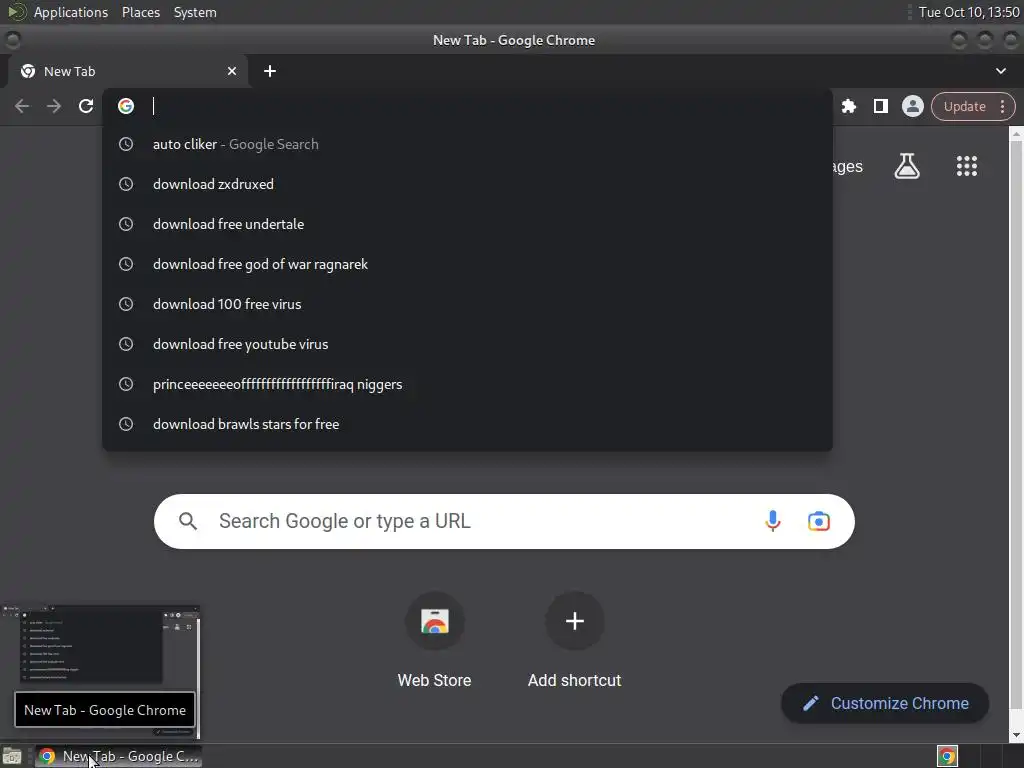Select suggestion download free undertale
Image resolution: width=1024 pixels, height=768 pixels.
coord(467,224)
